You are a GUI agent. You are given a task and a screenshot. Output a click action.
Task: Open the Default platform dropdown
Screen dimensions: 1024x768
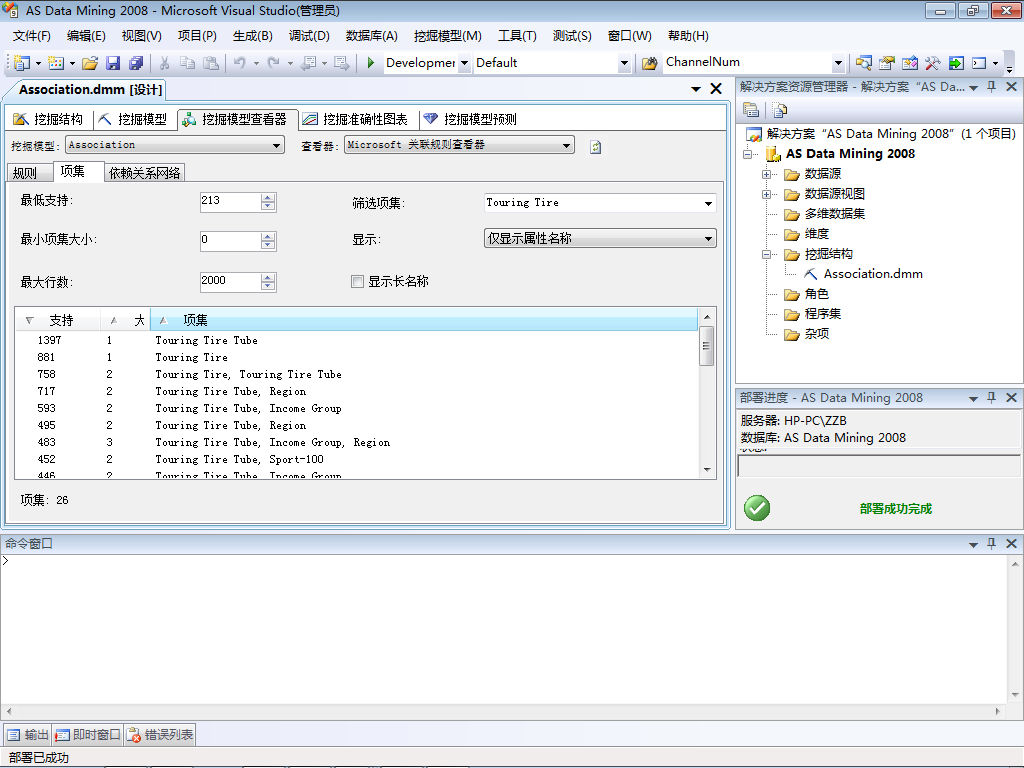[624, 63]
